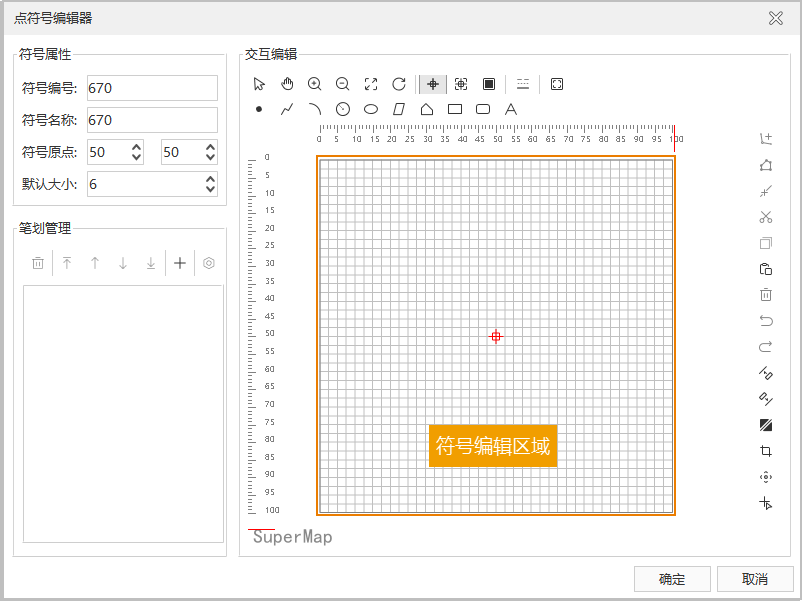
Task: Click the 取消 button
Action: (755, 579)
